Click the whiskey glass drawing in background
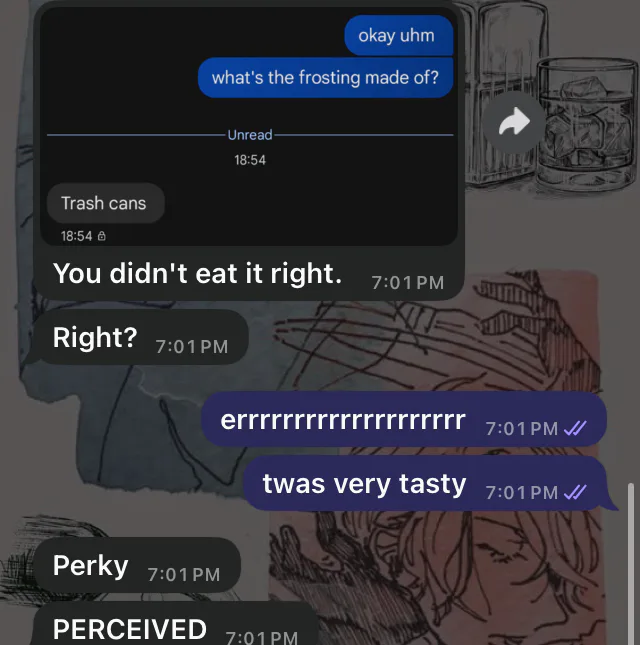The height and width of the screenshot is (645, 640). tap(586, 123)
